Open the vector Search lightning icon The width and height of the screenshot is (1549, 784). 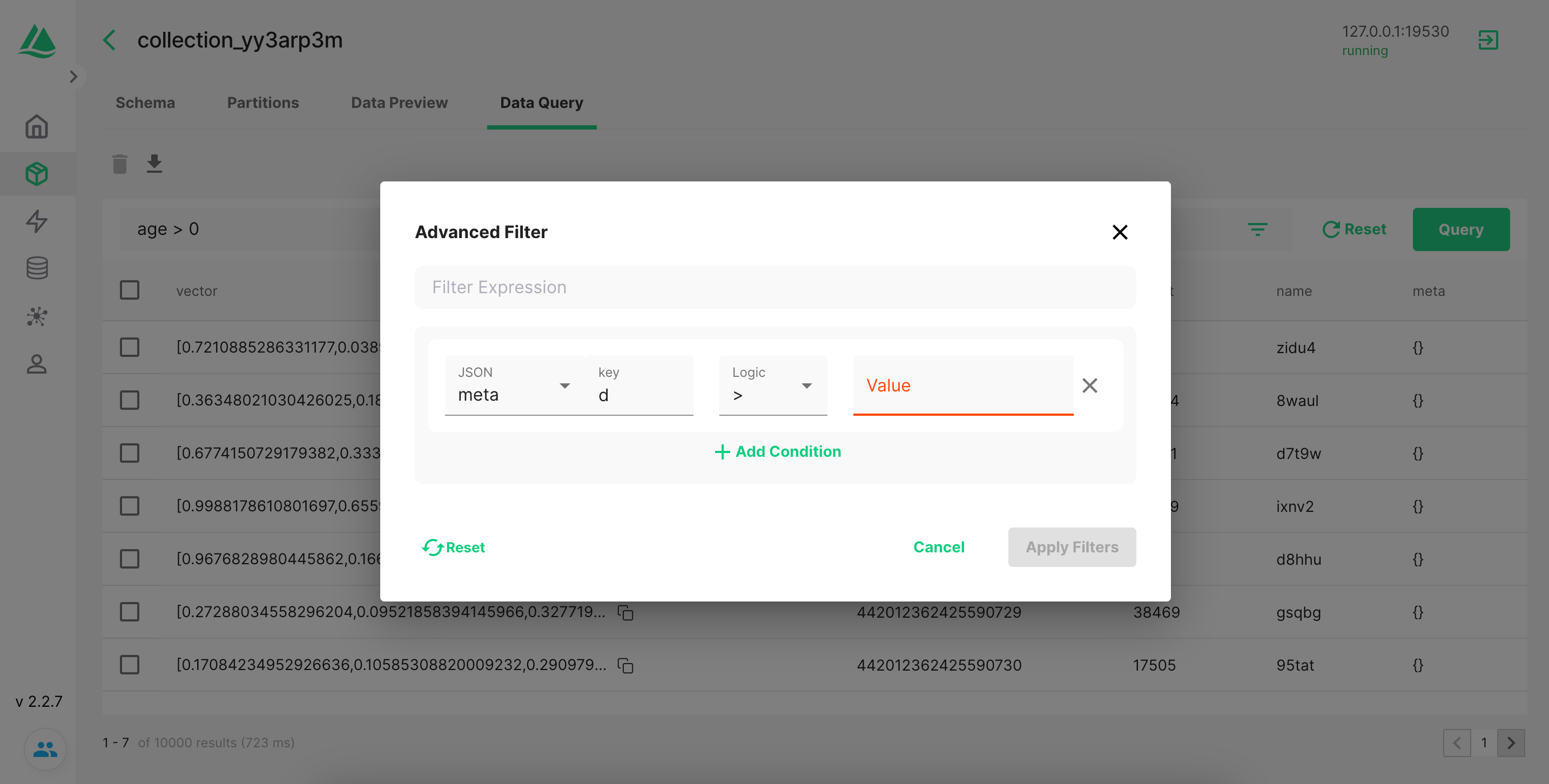[37, 221]
